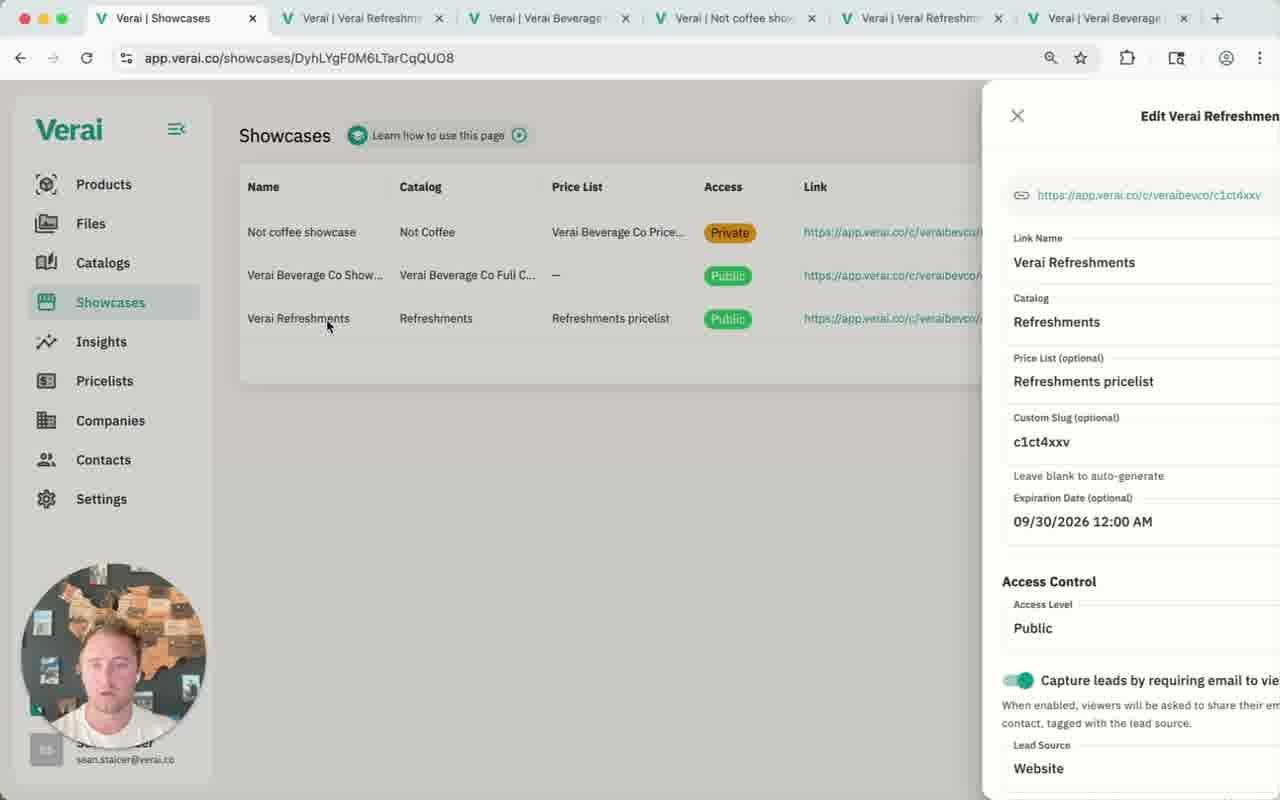Collapse the sidebar menu icon

[x=176, y=129]
